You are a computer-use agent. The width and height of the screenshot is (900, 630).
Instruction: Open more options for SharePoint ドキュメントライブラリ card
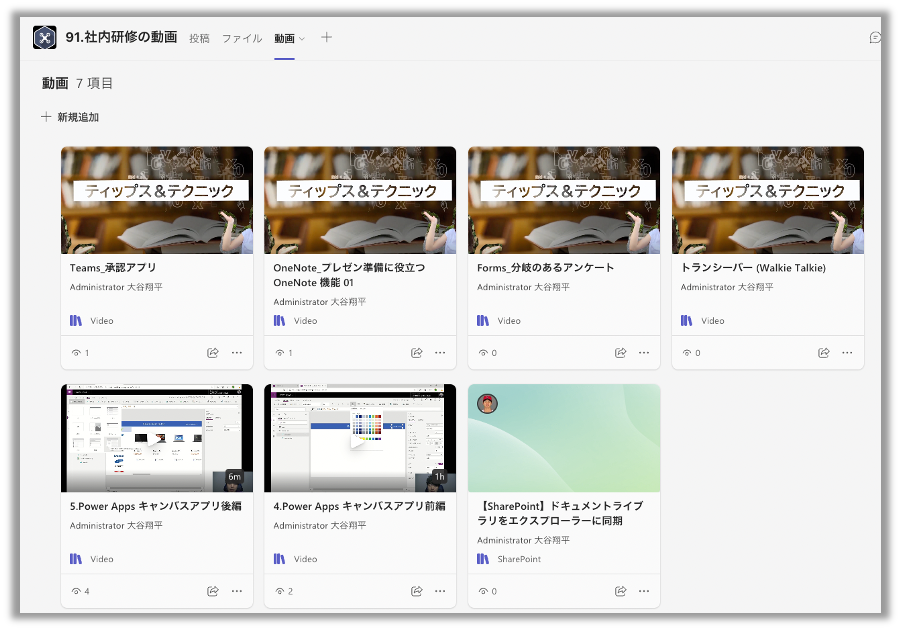tap(644, 591)
